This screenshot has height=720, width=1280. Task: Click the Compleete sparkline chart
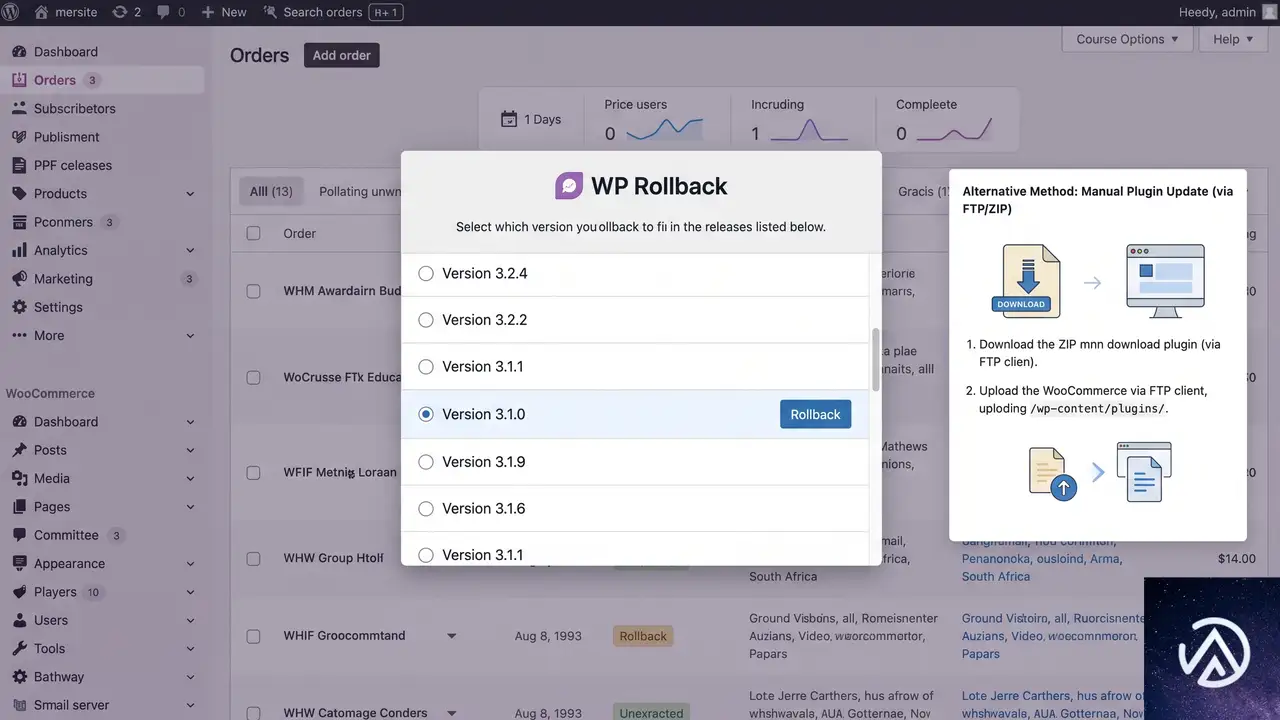click(x=955, y=131)
